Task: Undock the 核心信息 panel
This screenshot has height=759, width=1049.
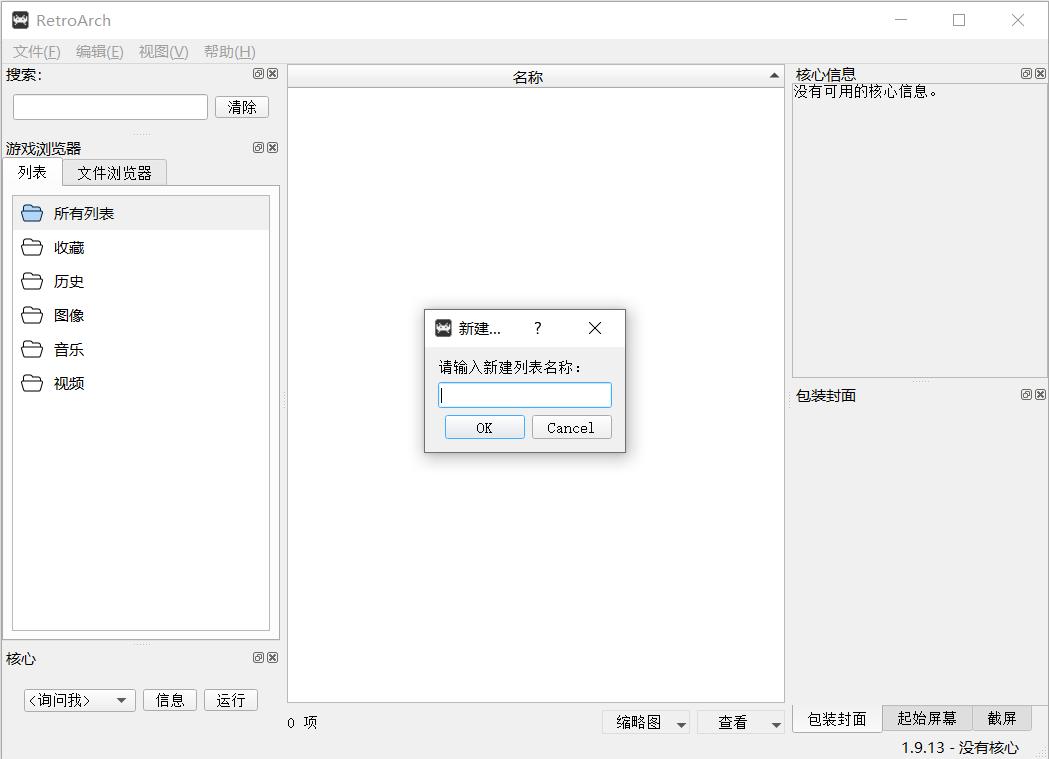Action: pos(1026,74)
